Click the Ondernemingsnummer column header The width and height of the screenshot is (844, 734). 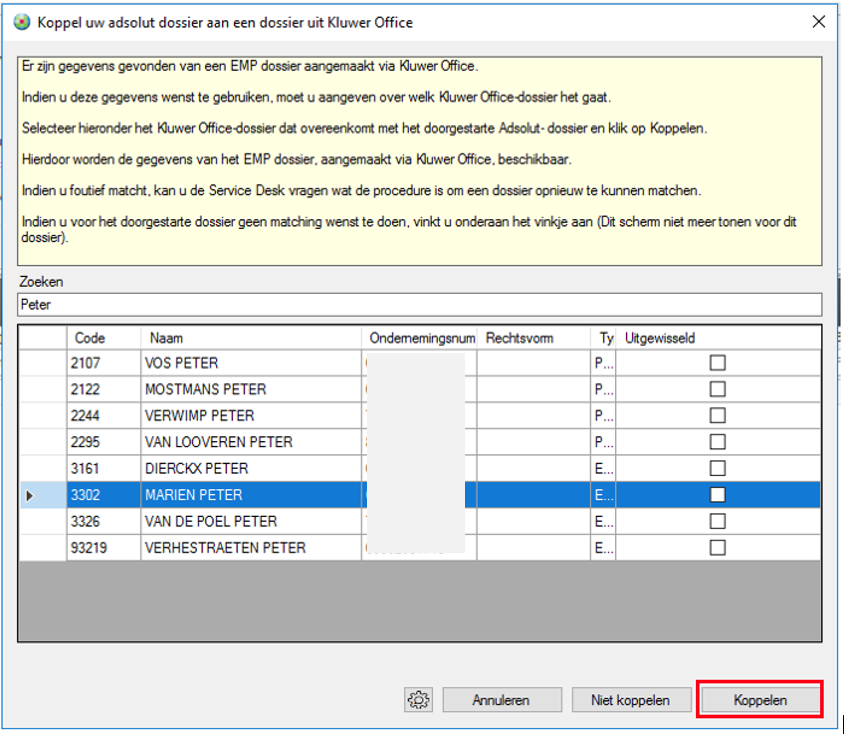click(x=421, y=338)
